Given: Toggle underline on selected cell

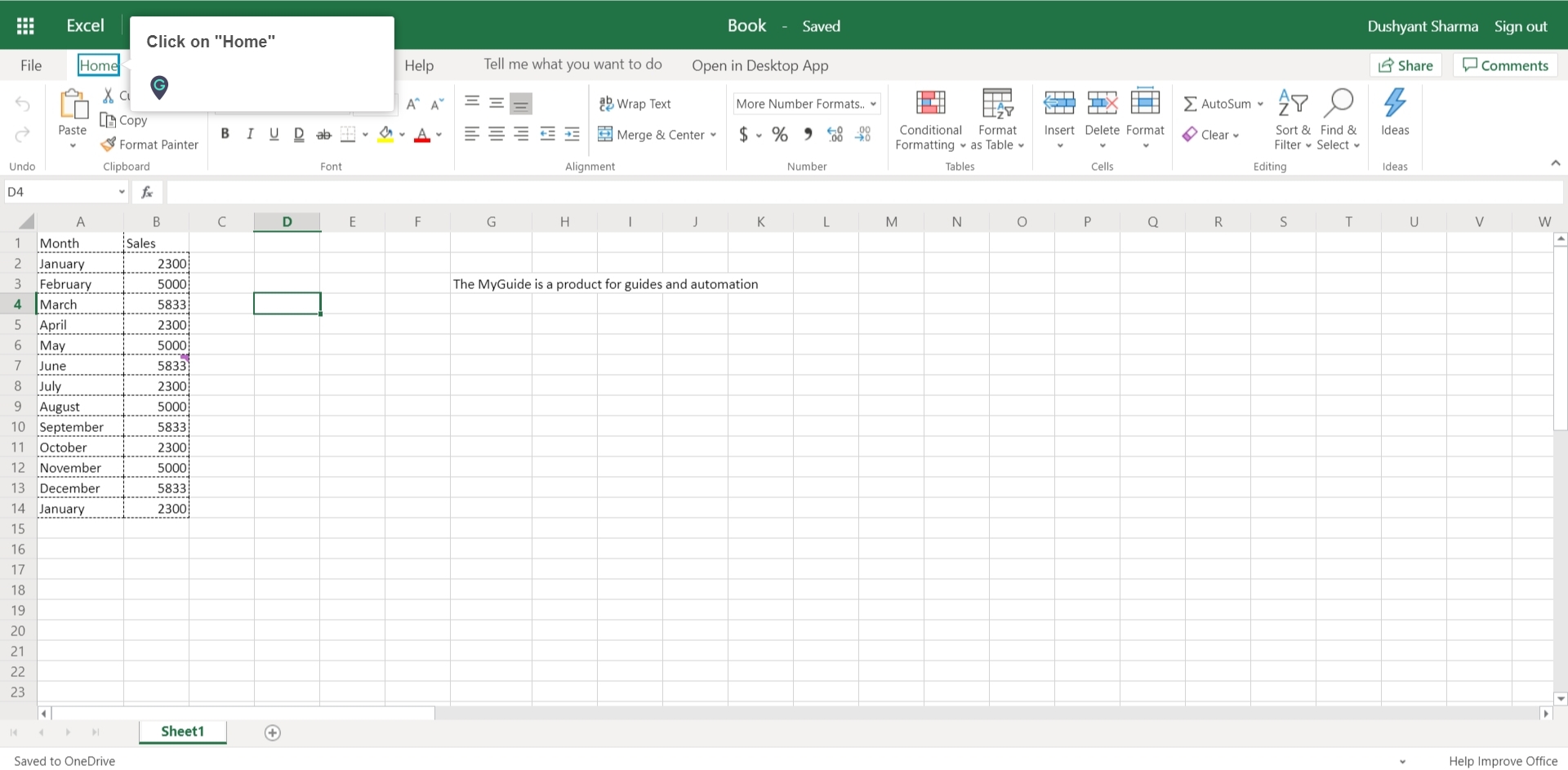Looking at the screenshot, I should (274, 134).
